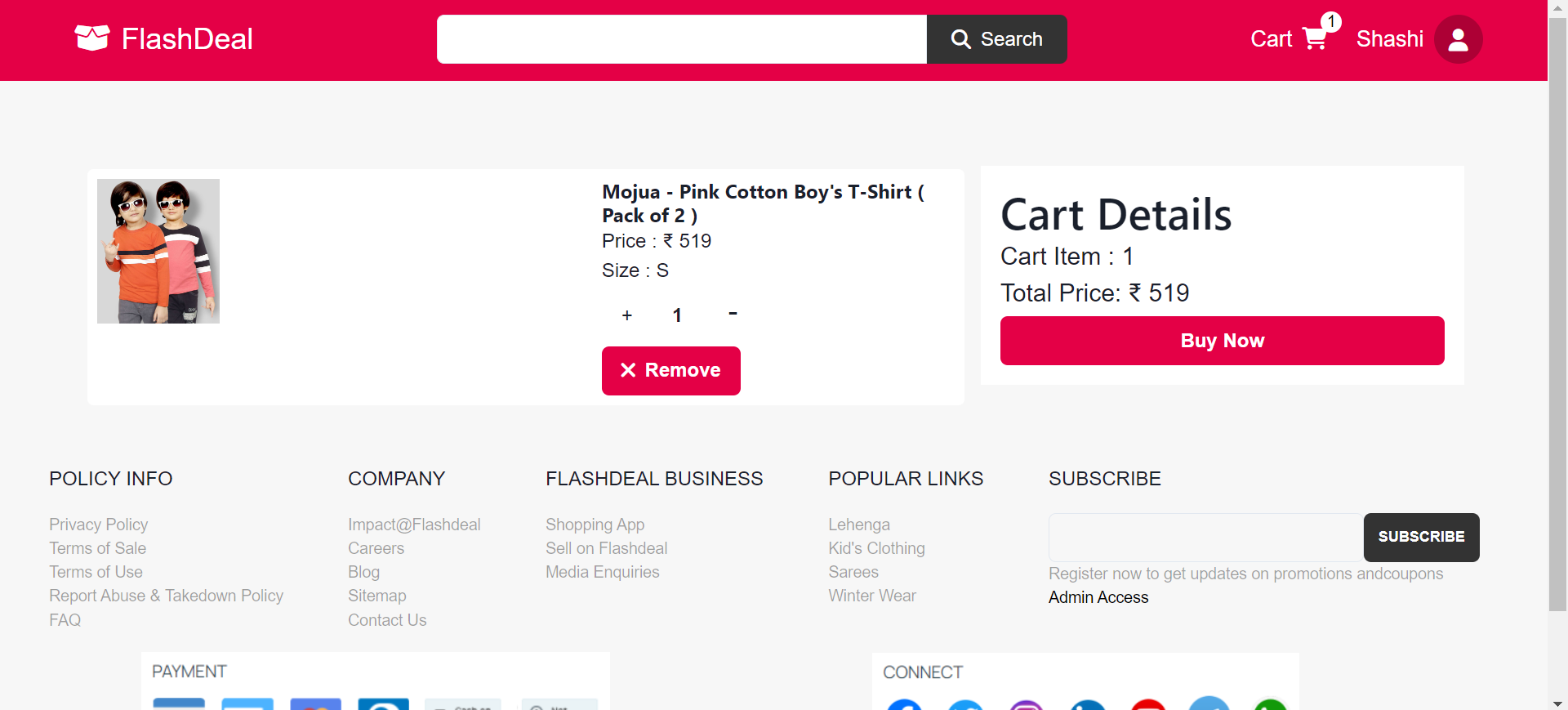Open the Sarees popular link
The image size is (1568, 710).
pos(853,572)
